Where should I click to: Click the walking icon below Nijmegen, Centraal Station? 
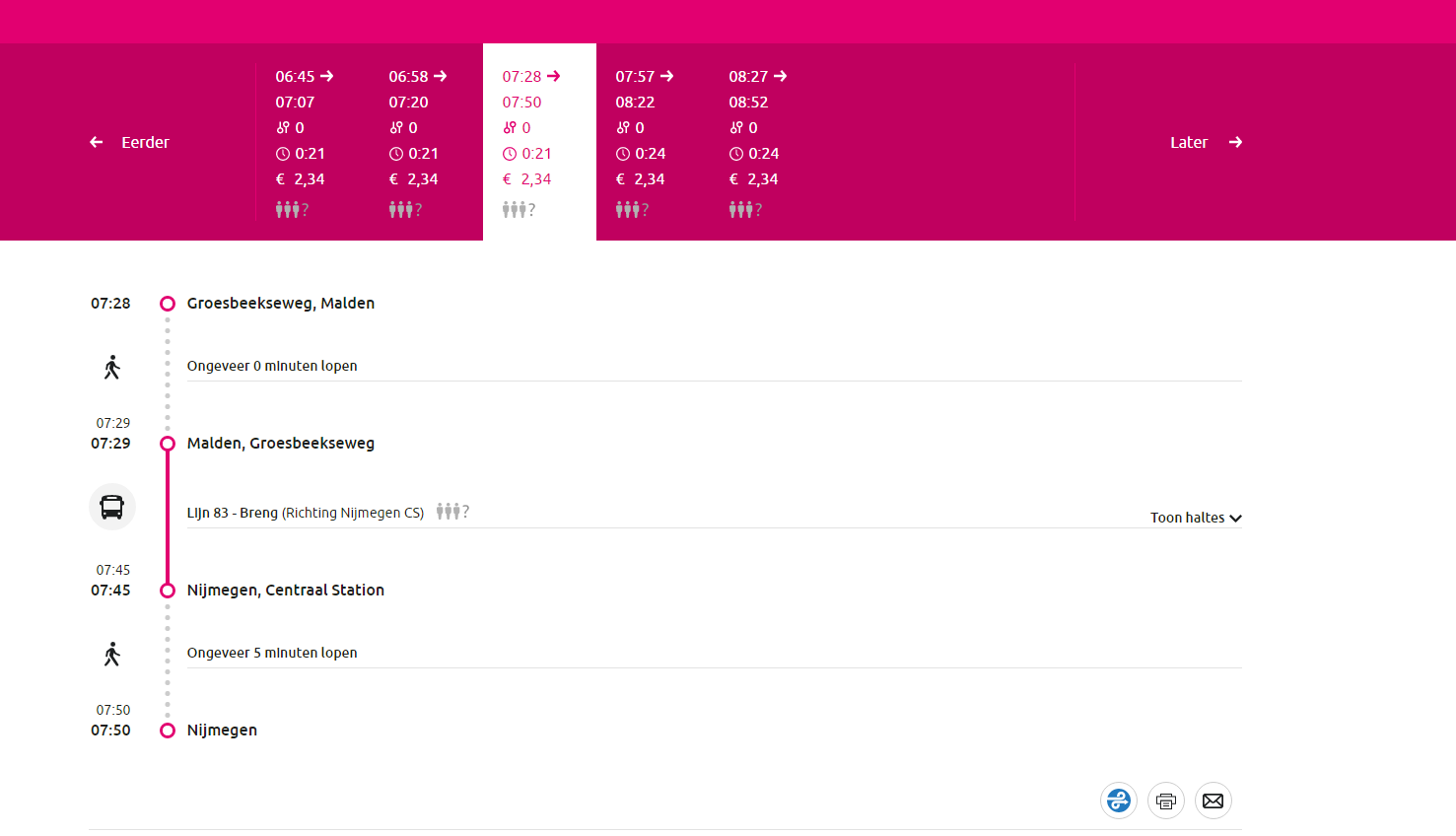click(112, 655)
